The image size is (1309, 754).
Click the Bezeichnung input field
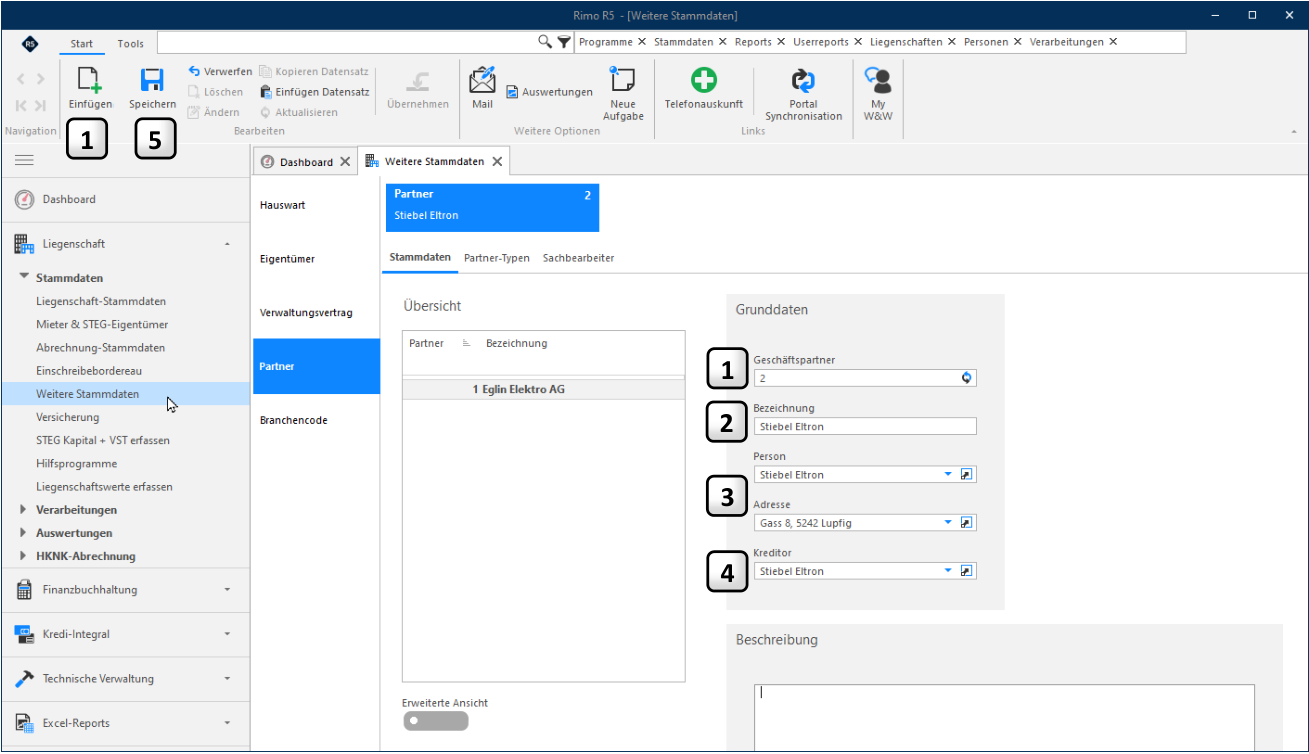(865, 426)
